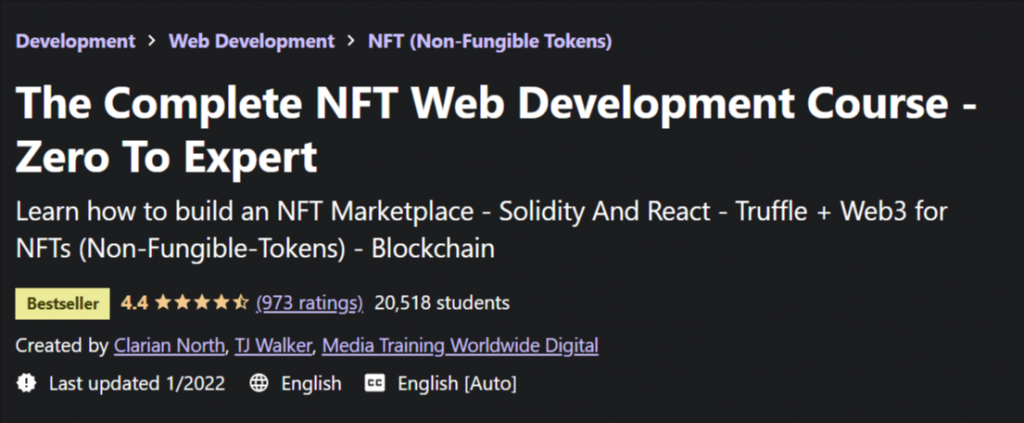This screenshot has width=1024, height=423.
Task: Click the last updated alert badge icon
Action: pos(26,383)
